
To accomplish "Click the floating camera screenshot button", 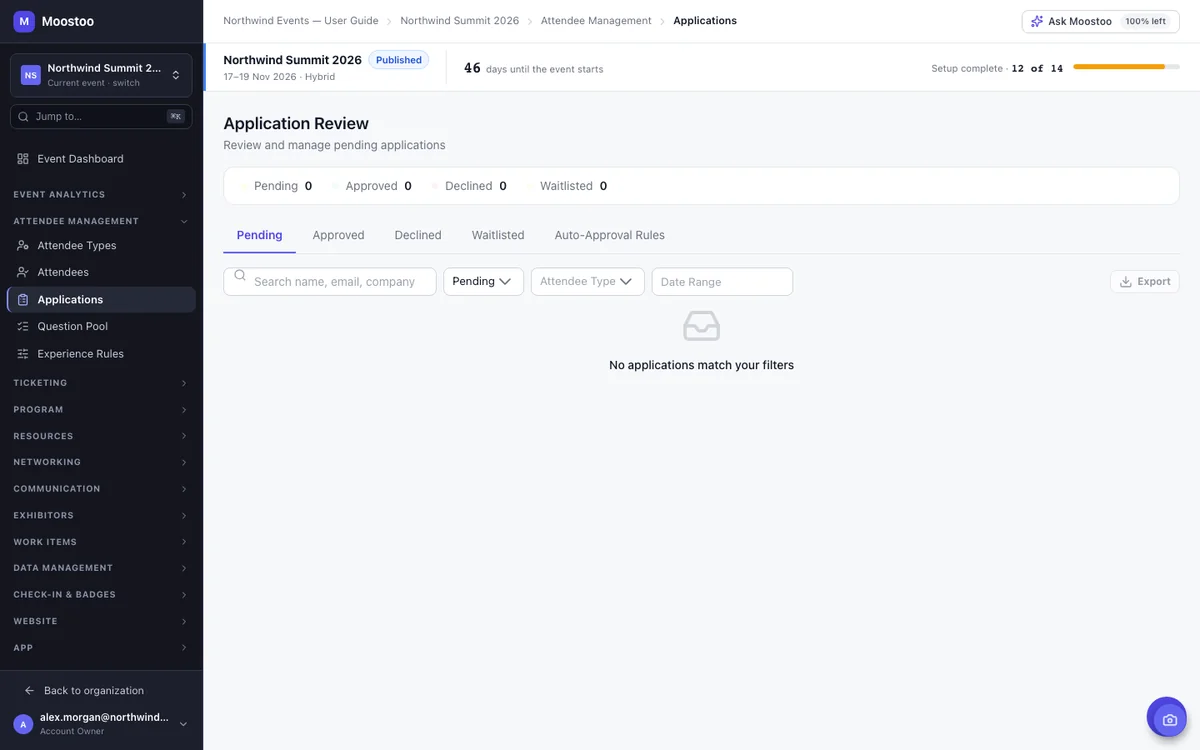I will [1166, 717].
